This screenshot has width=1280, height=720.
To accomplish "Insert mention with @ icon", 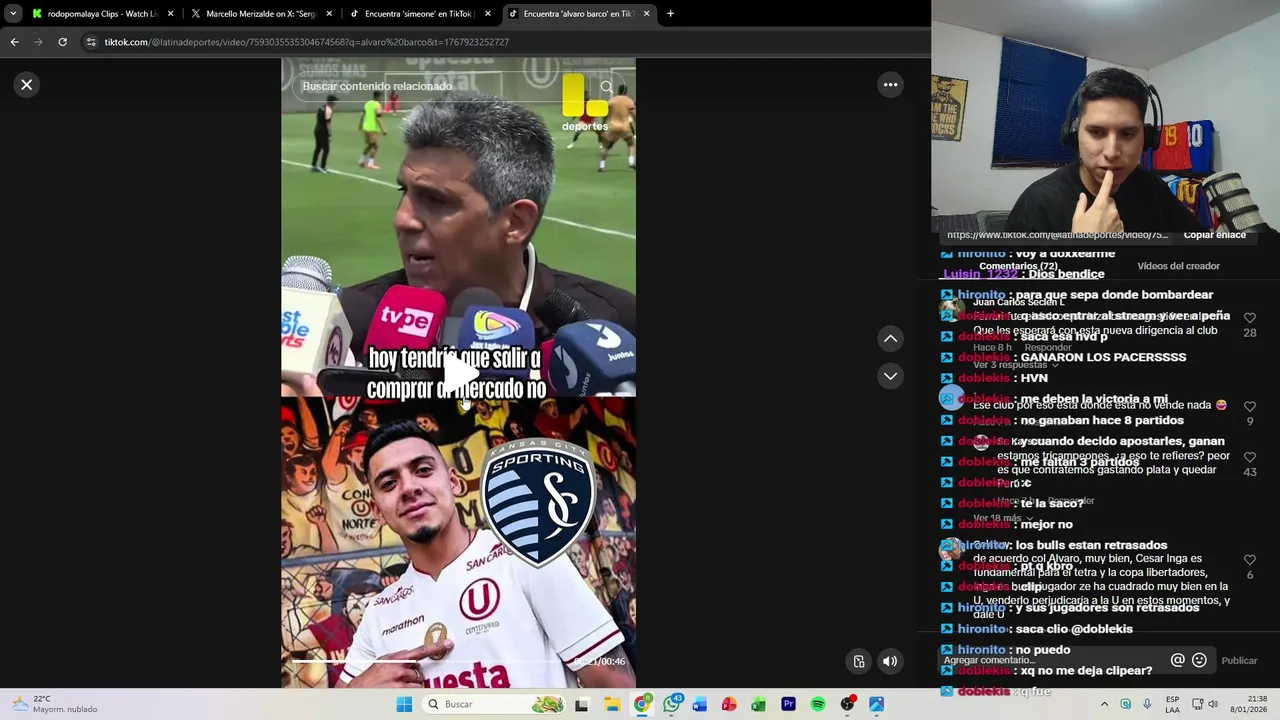I will point(1177,660).
